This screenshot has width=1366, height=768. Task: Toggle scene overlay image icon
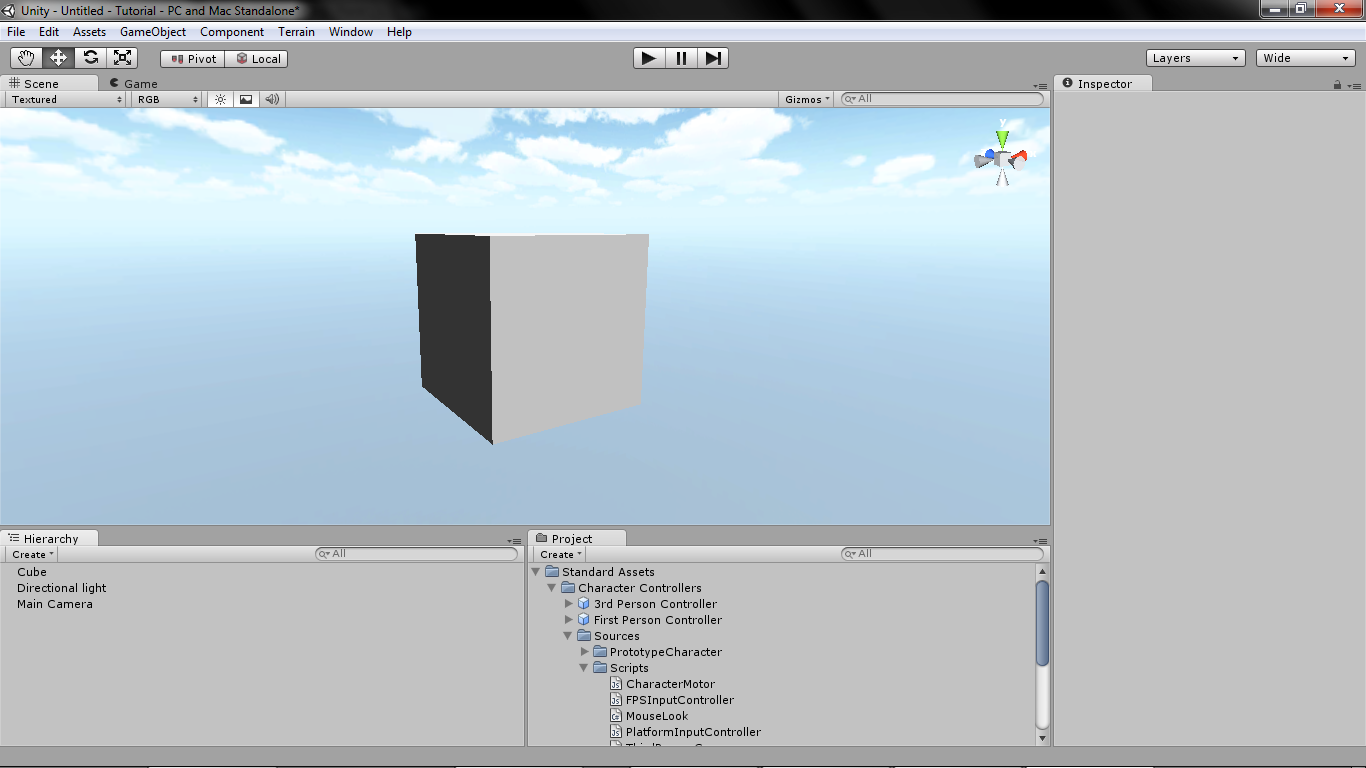click(x=246, y=99)
